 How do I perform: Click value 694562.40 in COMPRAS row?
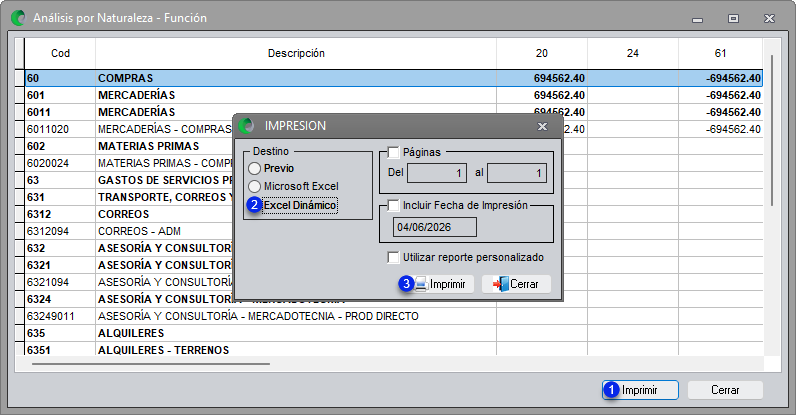[559, 78]
